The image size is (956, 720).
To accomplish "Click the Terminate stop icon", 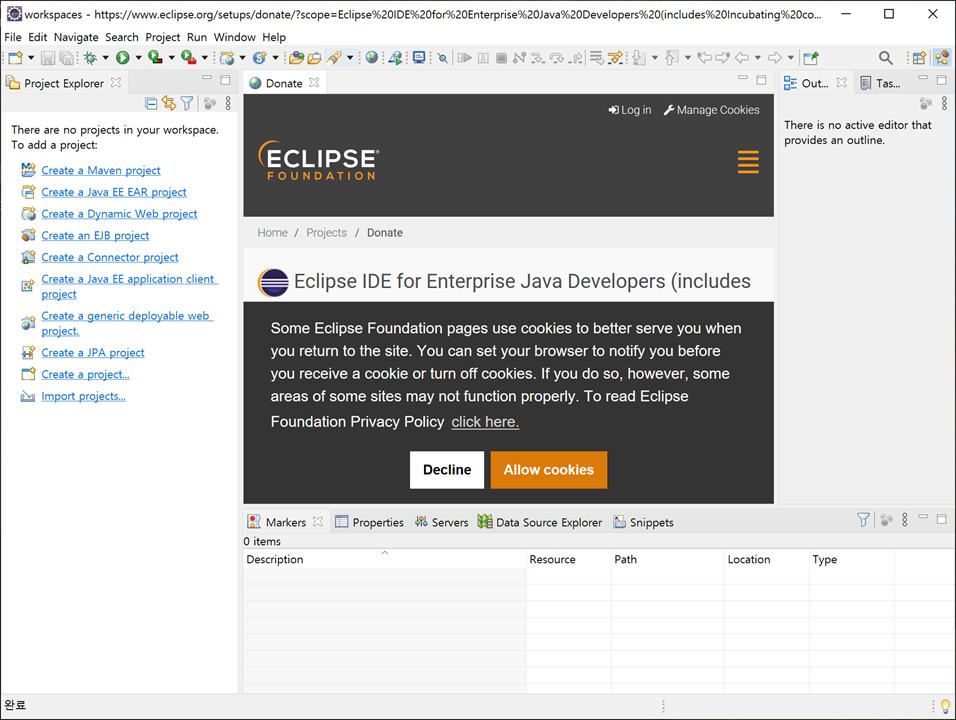I will coord(501,58).
